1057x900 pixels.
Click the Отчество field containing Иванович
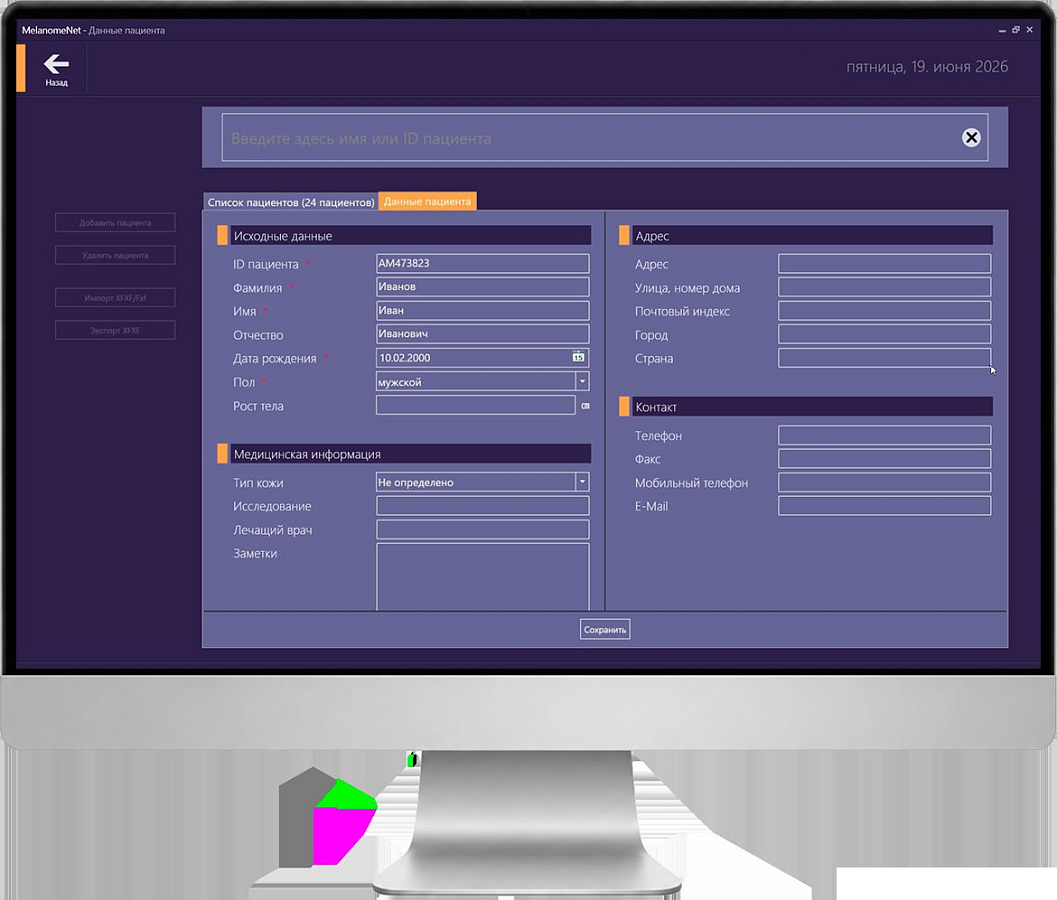point(483,334)
